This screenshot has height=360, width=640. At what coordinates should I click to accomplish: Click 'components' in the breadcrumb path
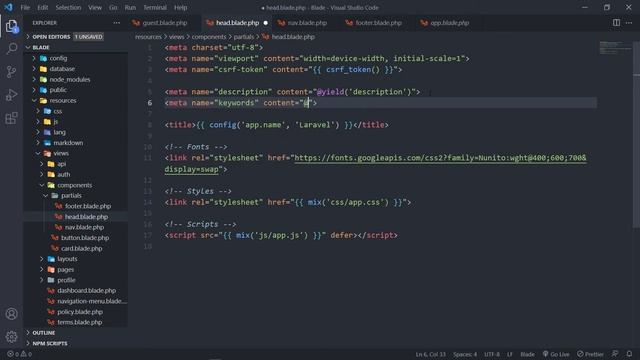click(209, 37)
